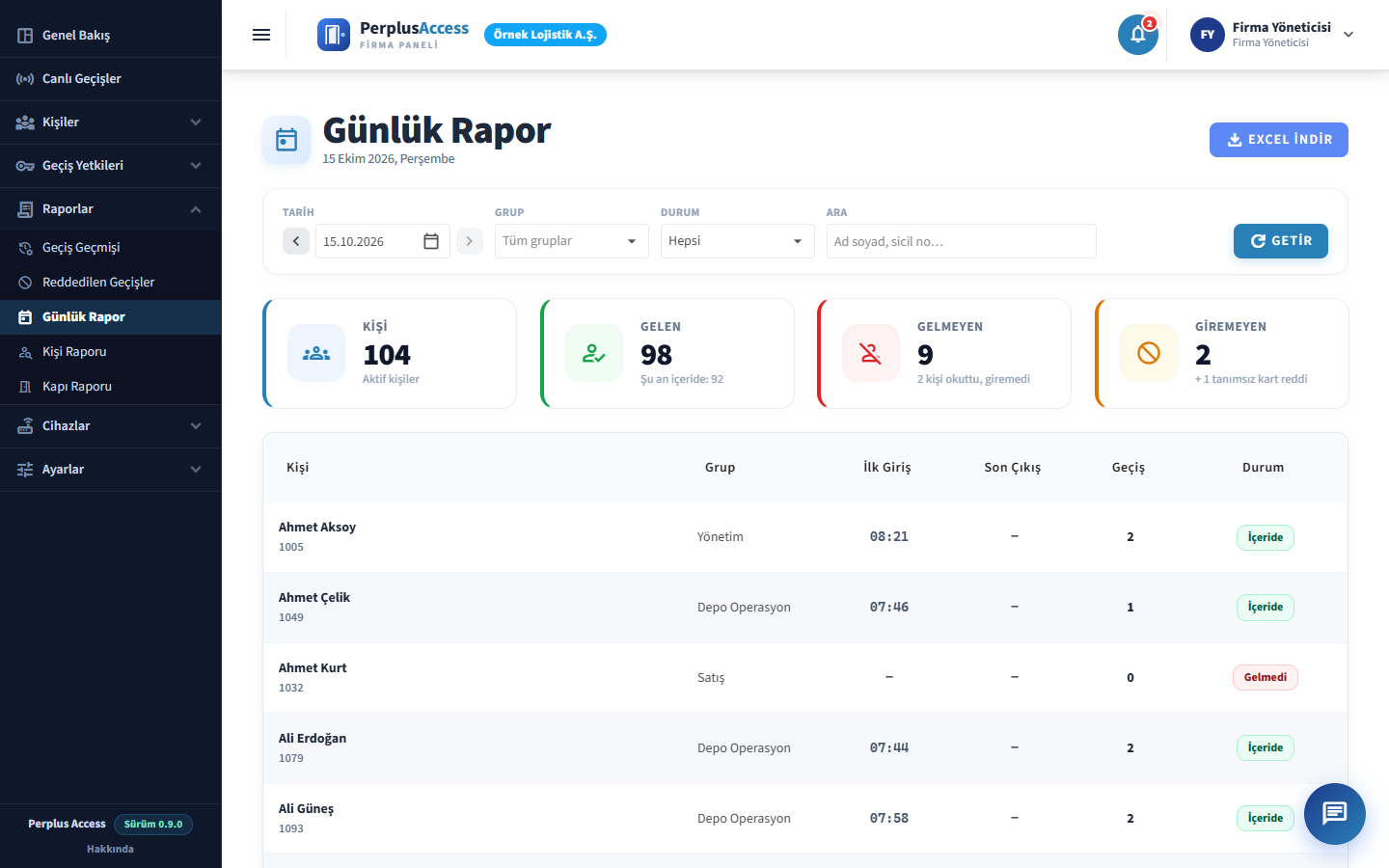This screenshot has height=868, width=1389.
Task: Click the Gelmeyen absent person icon
Action: [871, 353]
